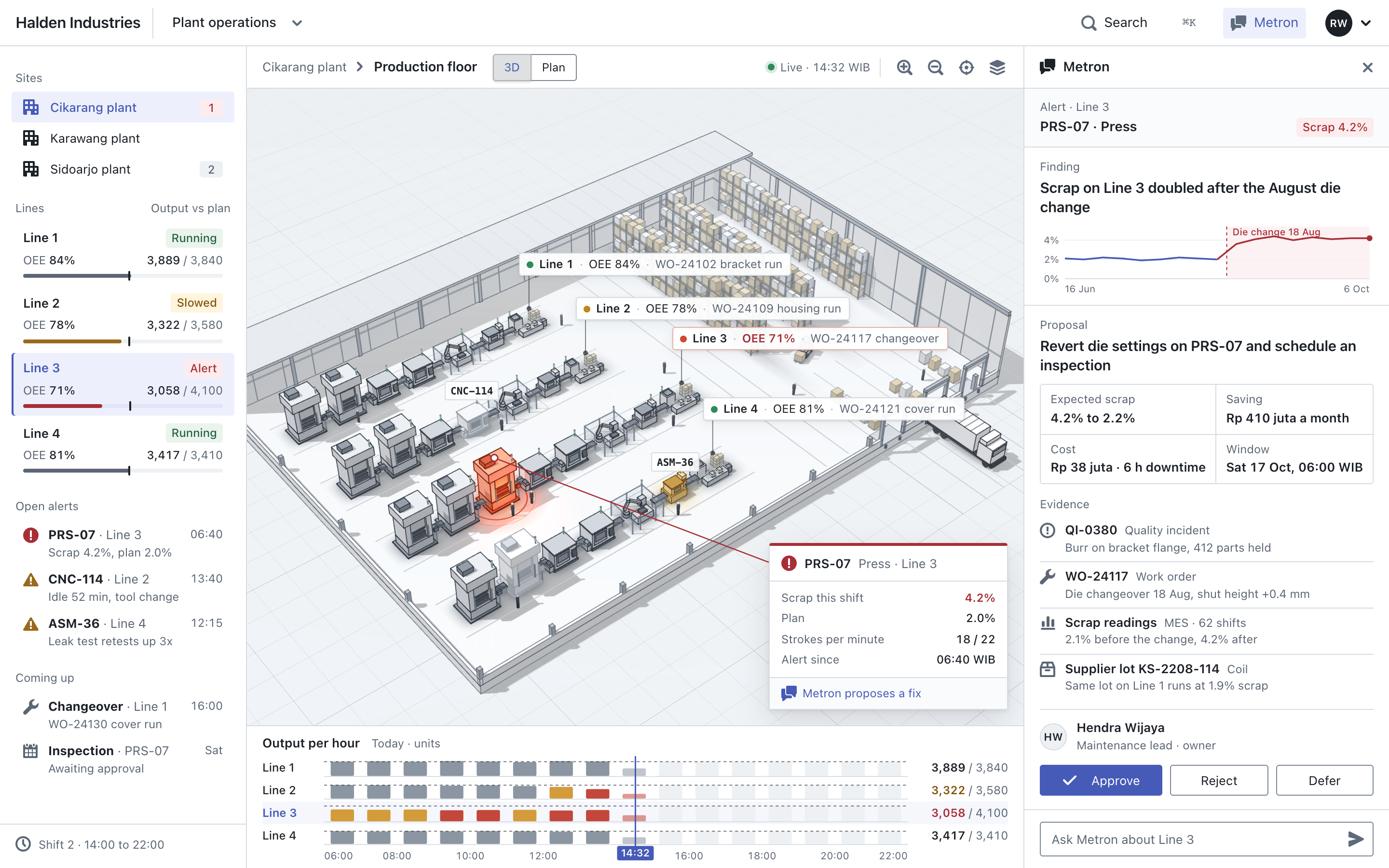Switch the floor view to Plan
Screen dimensions: 1389x868
pyautogui.click(x=553, y=67)
